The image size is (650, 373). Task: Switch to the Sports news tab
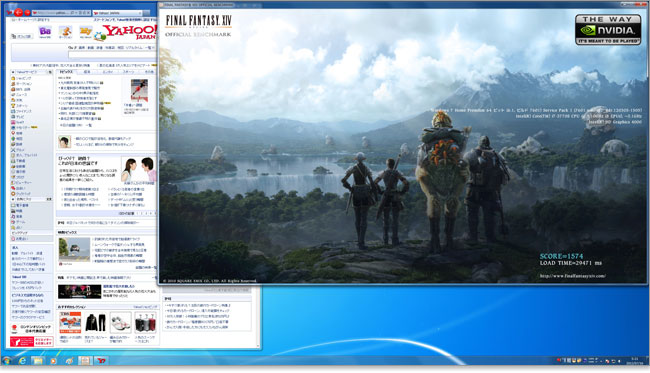point(129,72)
